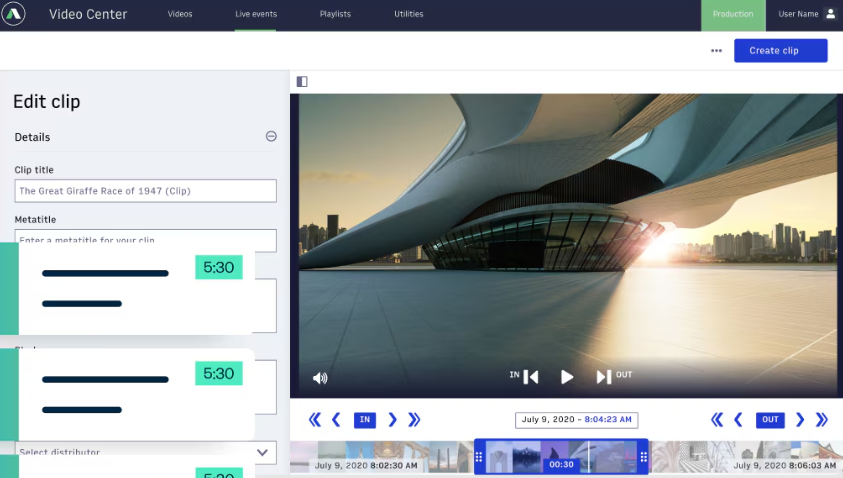Open the Select distributor dropdown
Image resolution: width=843 pixels, height=478 pixels.
click(145, 452)
